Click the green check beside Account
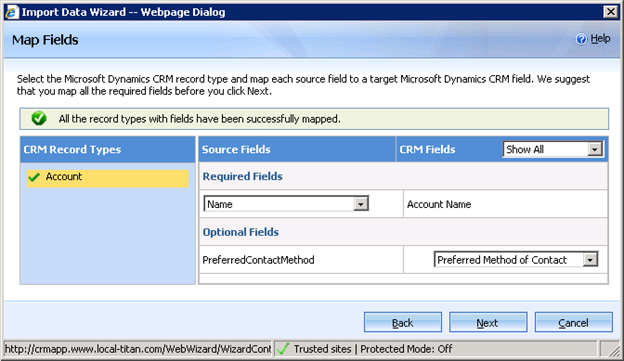 pyautogui.click(x=34, y=177)
